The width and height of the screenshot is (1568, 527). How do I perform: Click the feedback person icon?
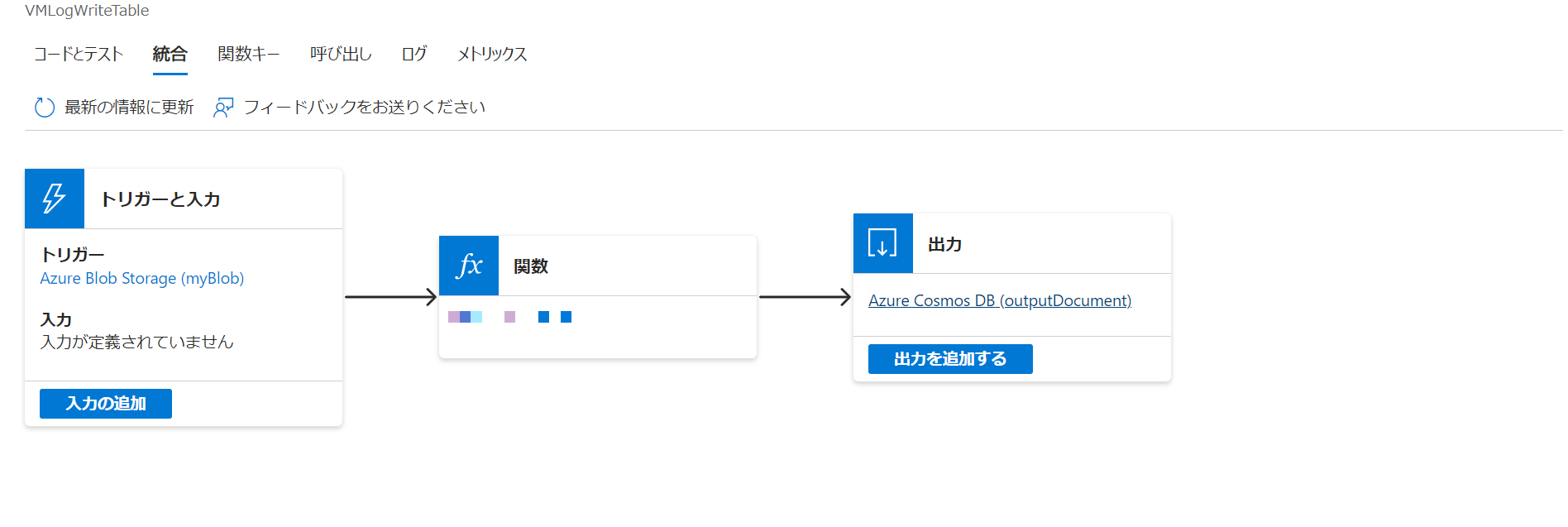(223, 108)
